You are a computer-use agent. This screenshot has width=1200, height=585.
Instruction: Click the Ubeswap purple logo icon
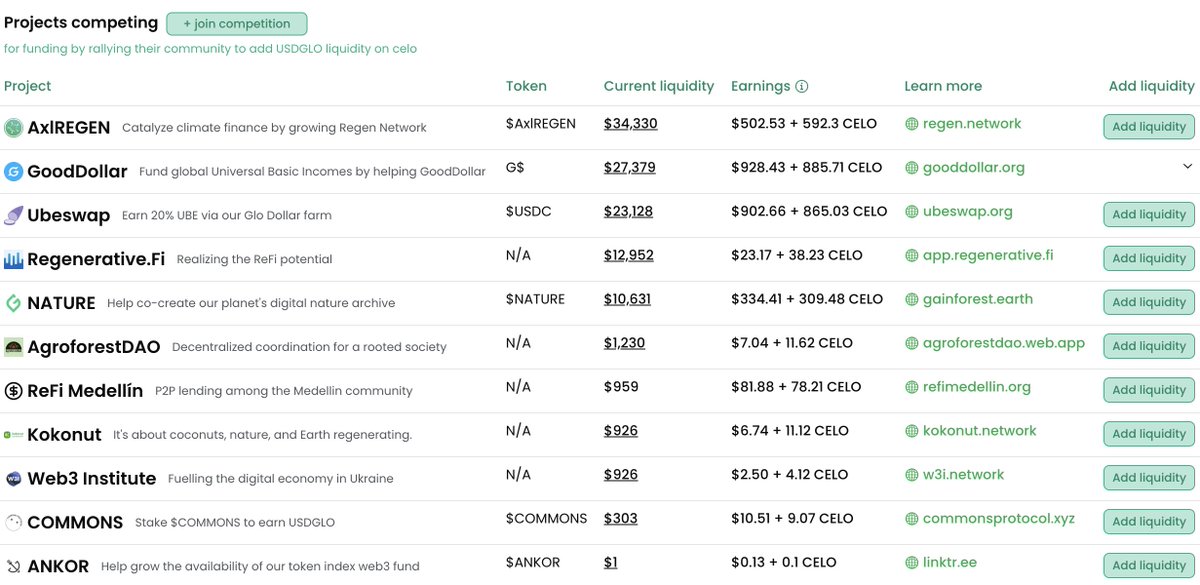pos(13,215)
